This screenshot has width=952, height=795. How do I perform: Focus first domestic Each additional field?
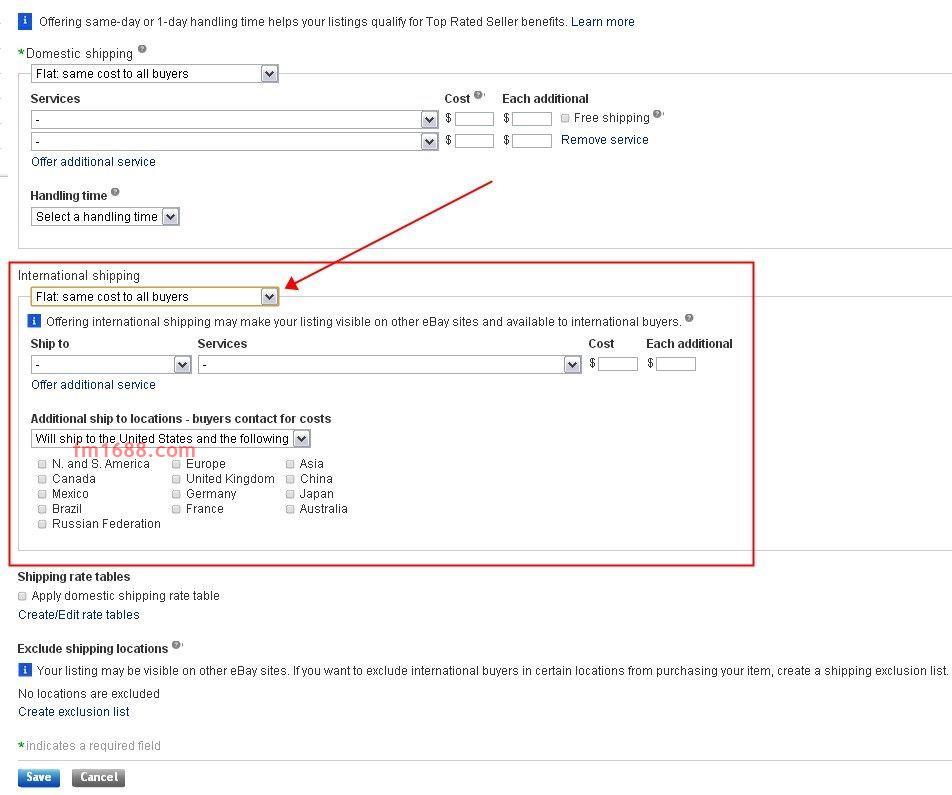tap(532, 119)
